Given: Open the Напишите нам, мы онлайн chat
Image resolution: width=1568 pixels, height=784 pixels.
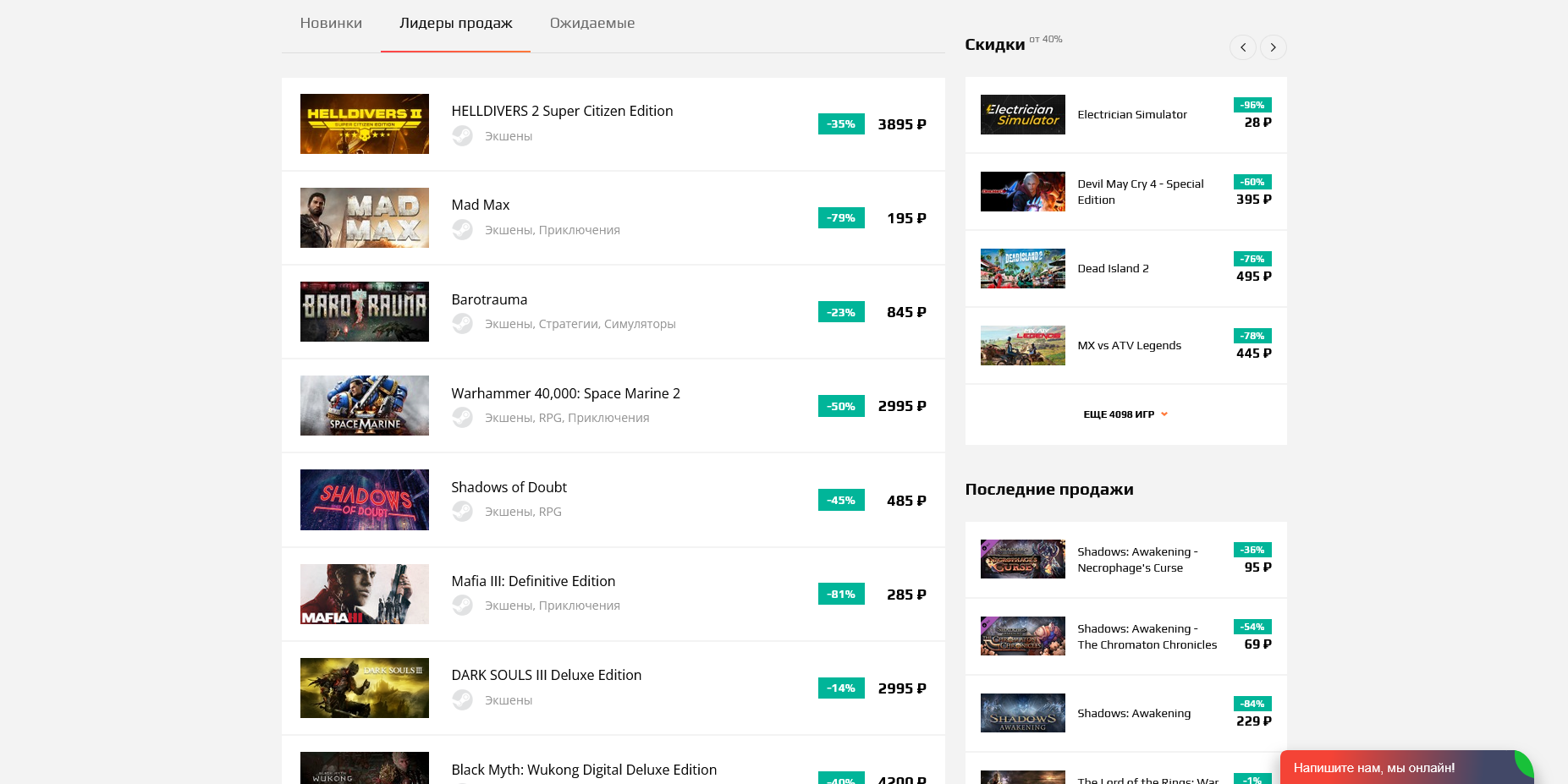Looking at the screenshot, I should 1407,767.
